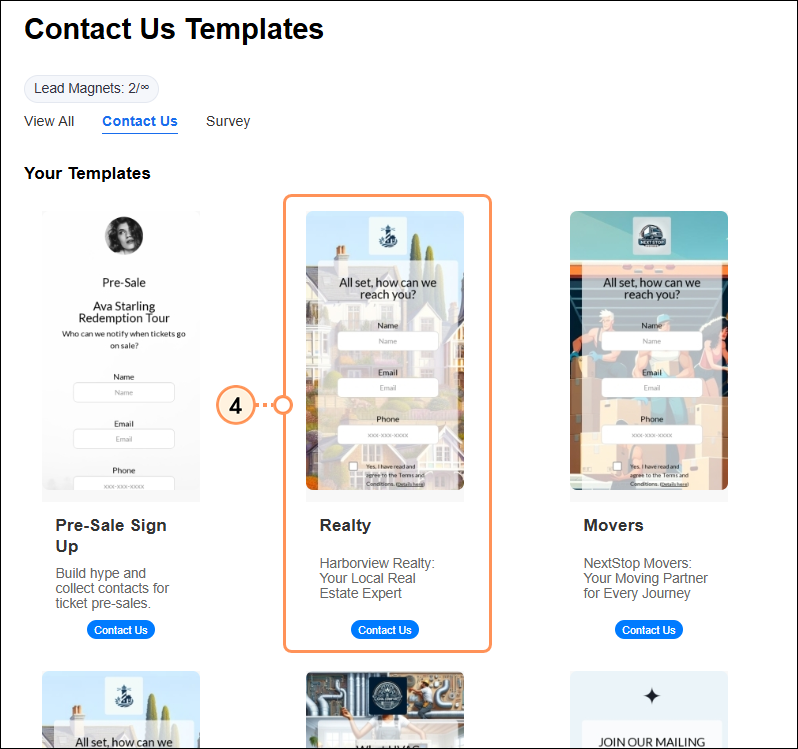Viewport: 798px width, 749px height.
Task: Click the Phone field in Movers template
Action: [x=652, y=435]
